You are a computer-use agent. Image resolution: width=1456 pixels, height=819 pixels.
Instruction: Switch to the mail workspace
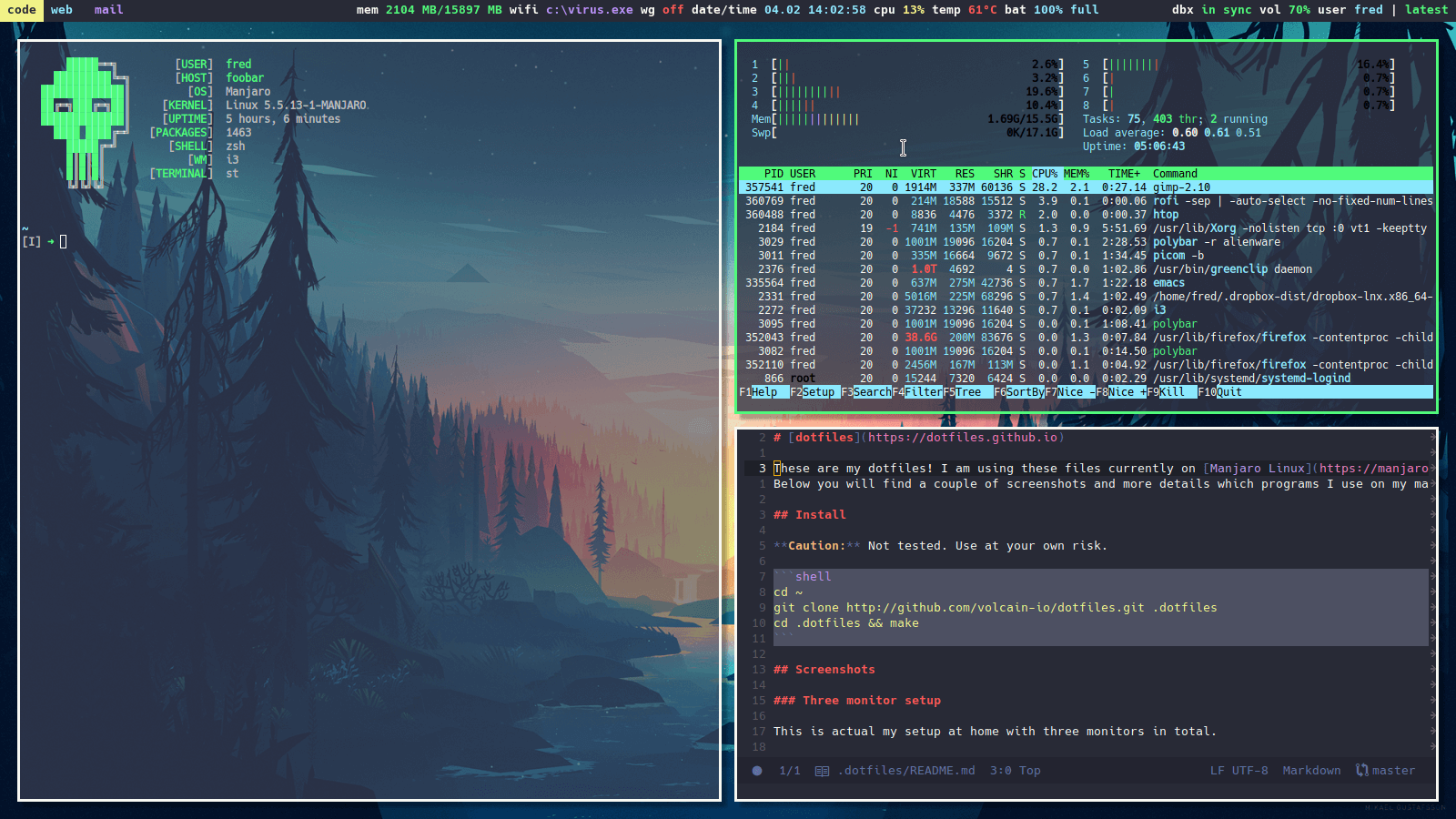click(108, 10)
